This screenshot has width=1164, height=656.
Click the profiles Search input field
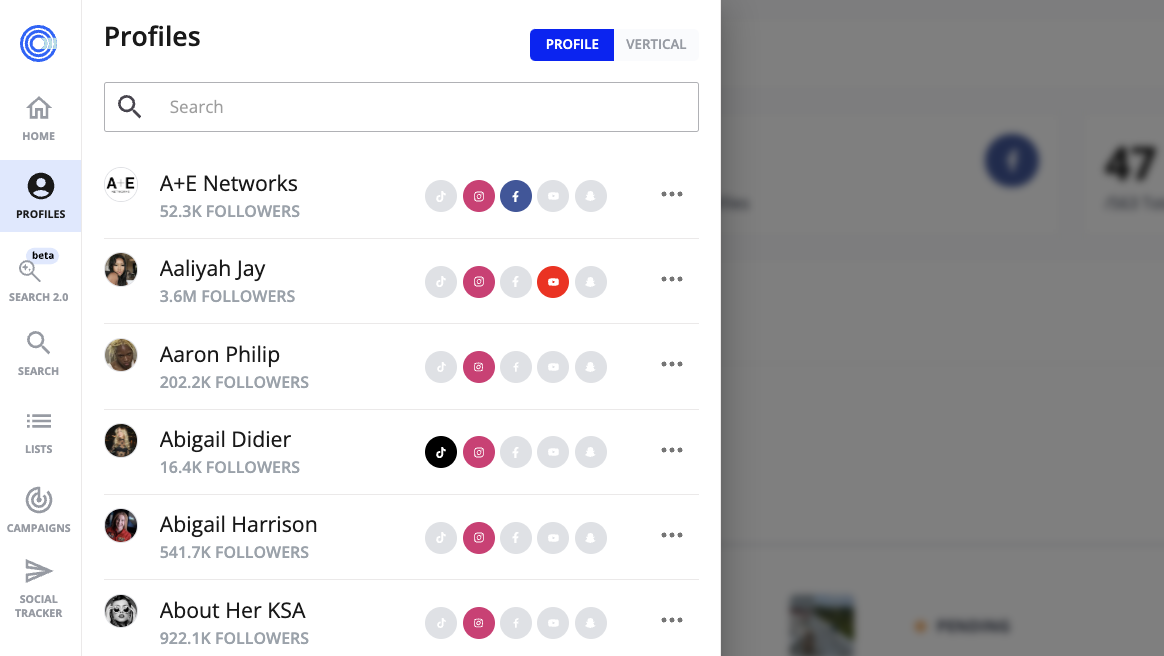click(x=401, y=107)
